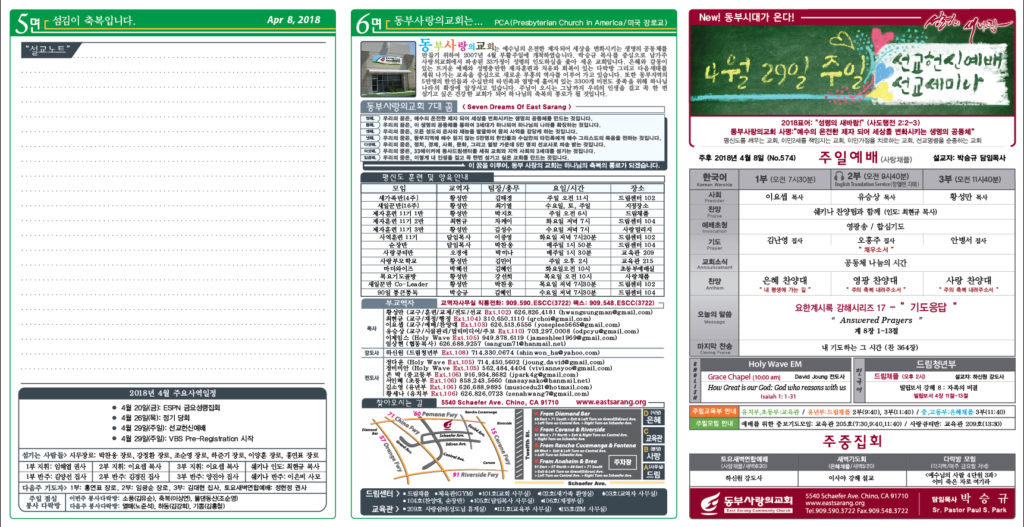Open the www.eastsarang.org link above the map
Viewport: 1024px width, 527px height.
[x=609, y=402]
